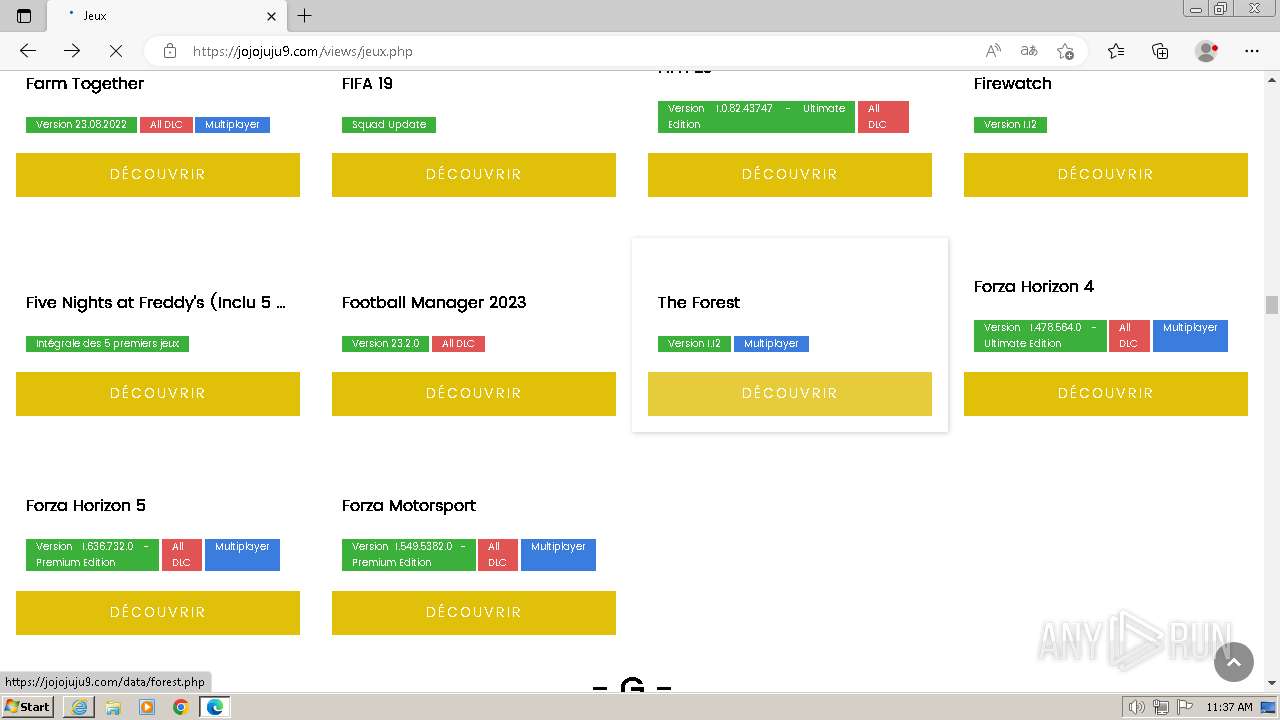
Task: Click the browser Forward arrow
Action: pos(72,51)
